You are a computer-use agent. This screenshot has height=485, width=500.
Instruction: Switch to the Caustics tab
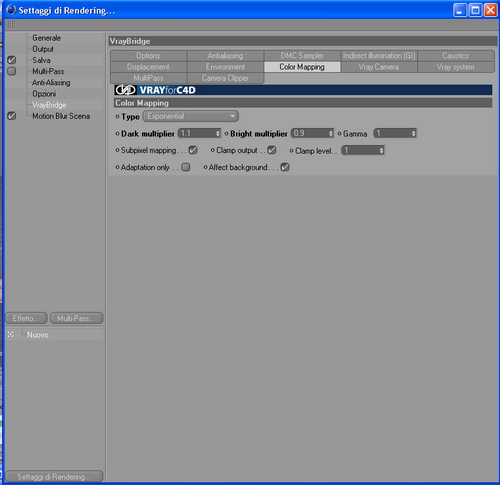tap(456, 56)
